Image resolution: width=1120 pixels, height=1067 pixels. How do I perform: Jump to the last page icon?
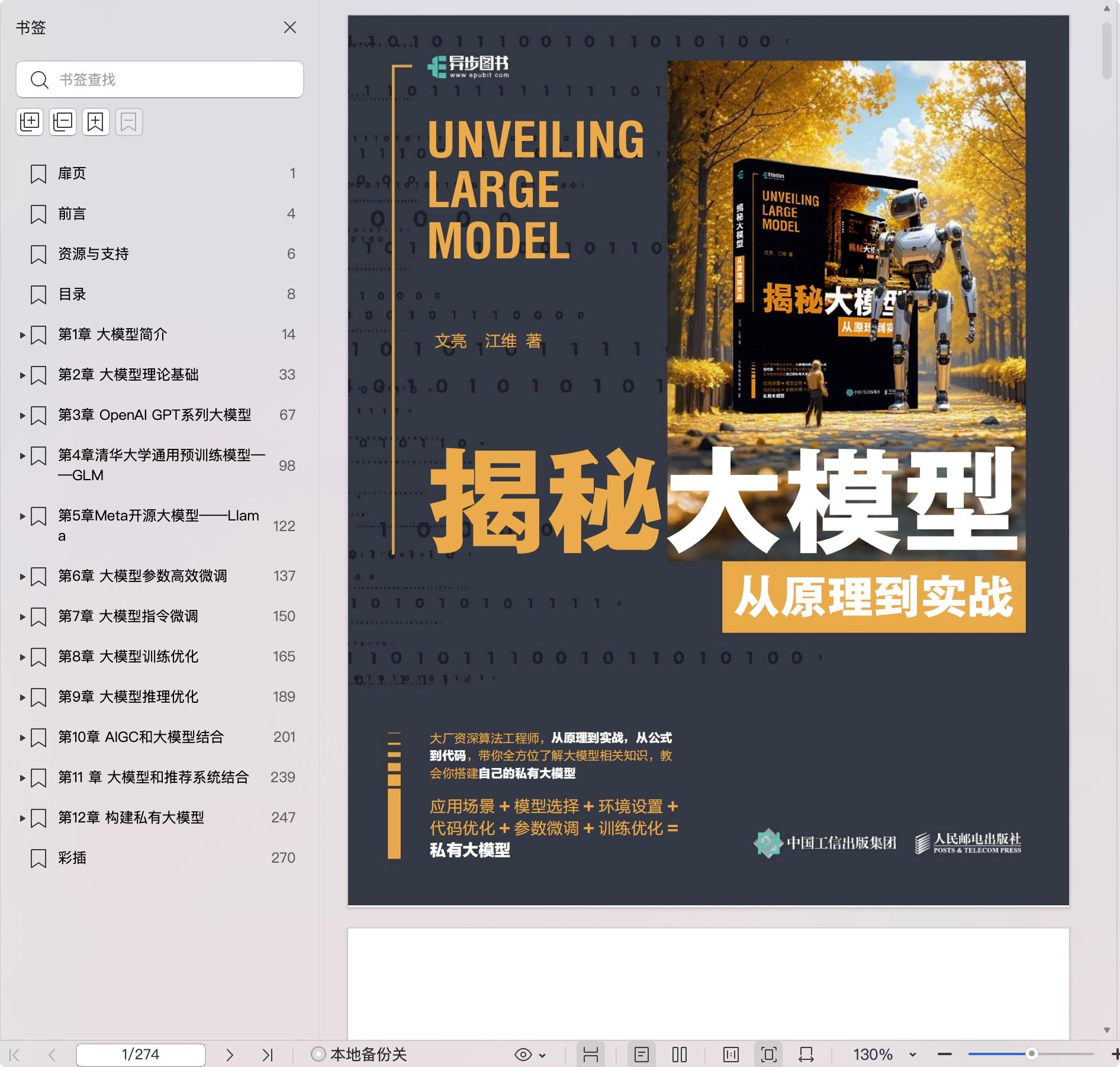click(x=268, y=1055)
